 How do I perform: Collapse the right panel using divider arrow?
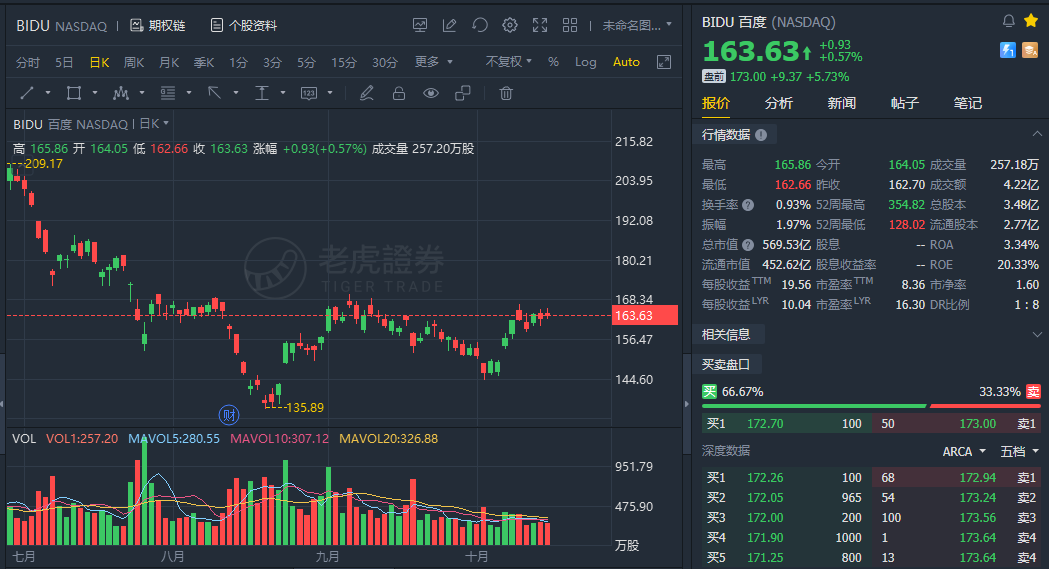point(686,403)
